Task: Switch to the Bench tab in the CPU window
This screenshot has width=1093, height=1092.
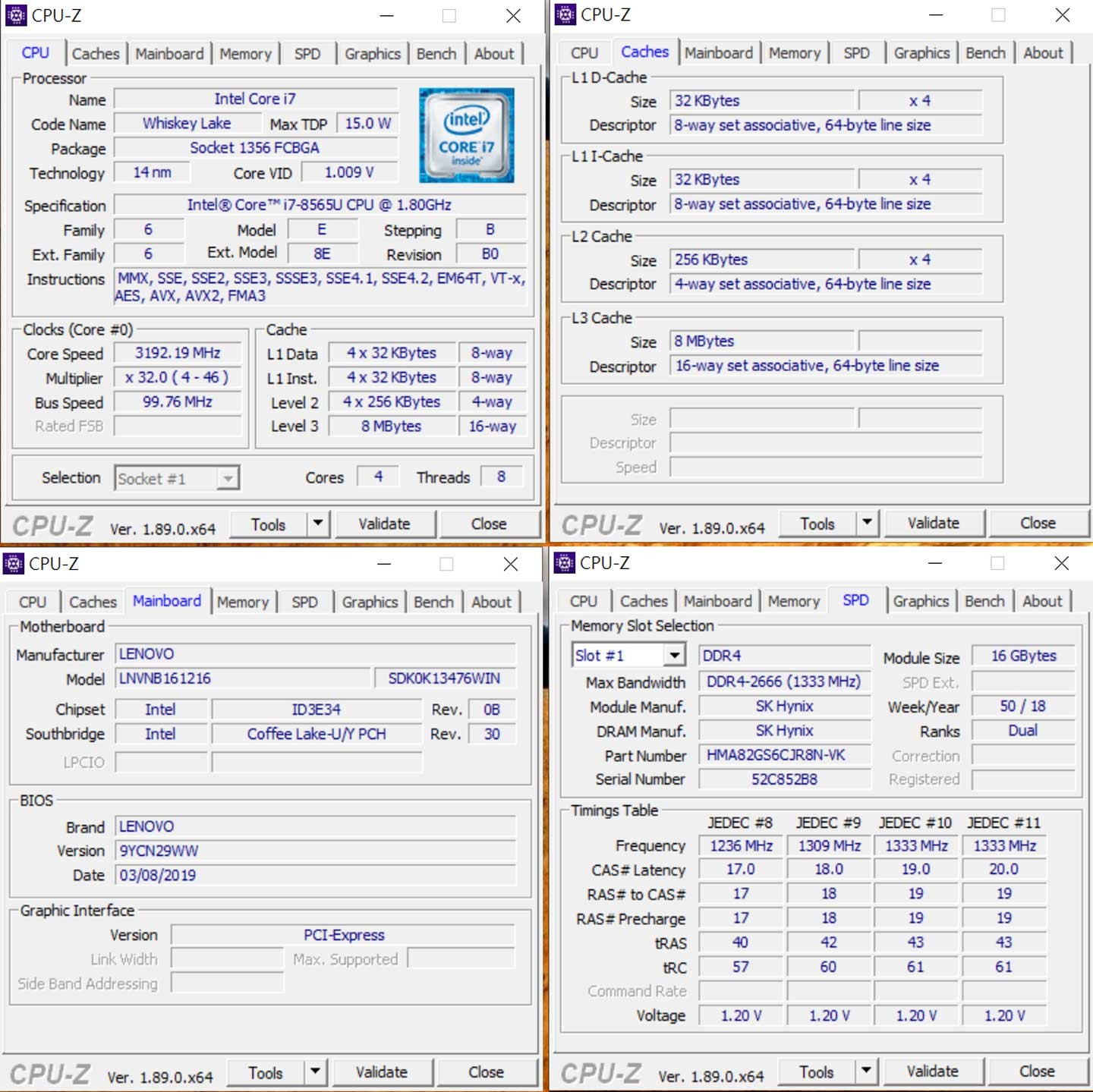Action: (436, 54)
